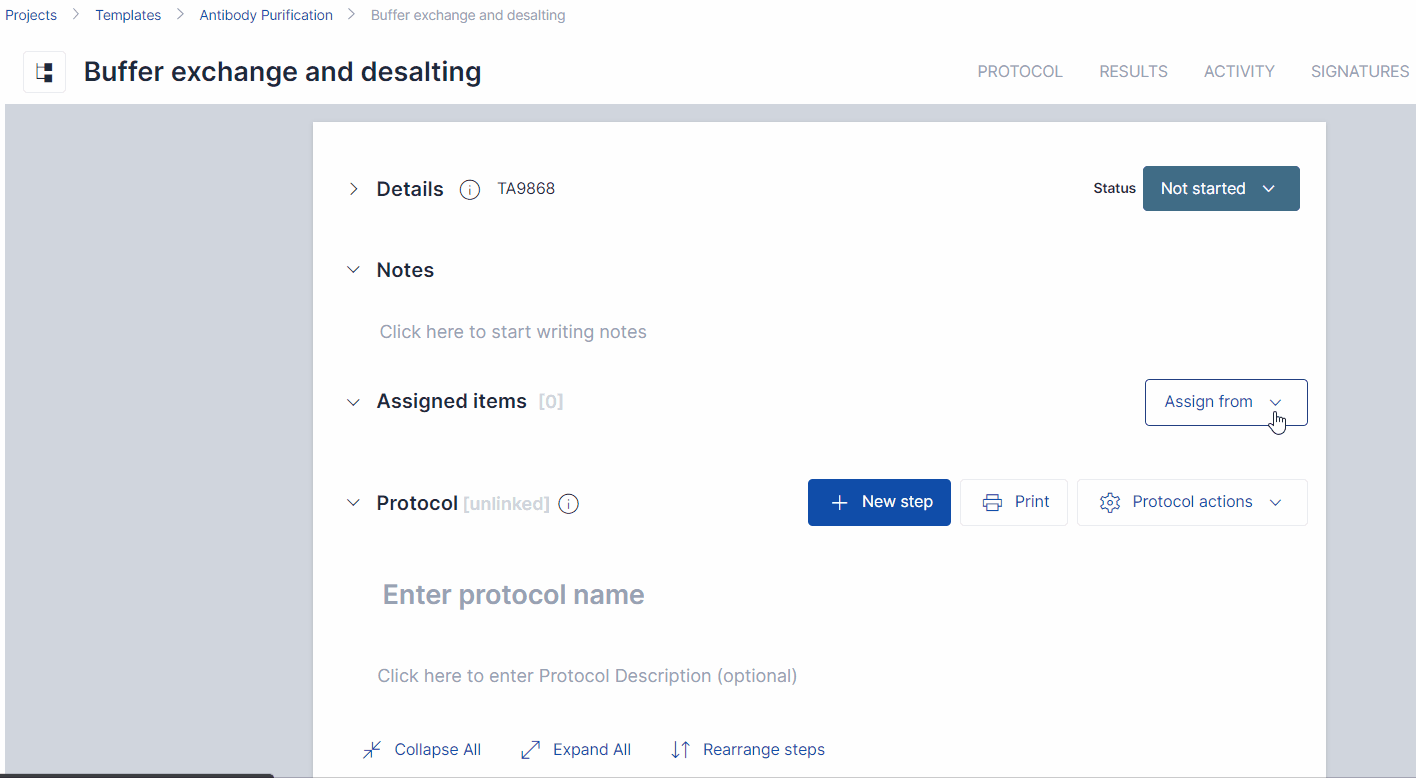Add a New step to protocol
Viewport: 1416px width, 778px height.
pos(879,502)
